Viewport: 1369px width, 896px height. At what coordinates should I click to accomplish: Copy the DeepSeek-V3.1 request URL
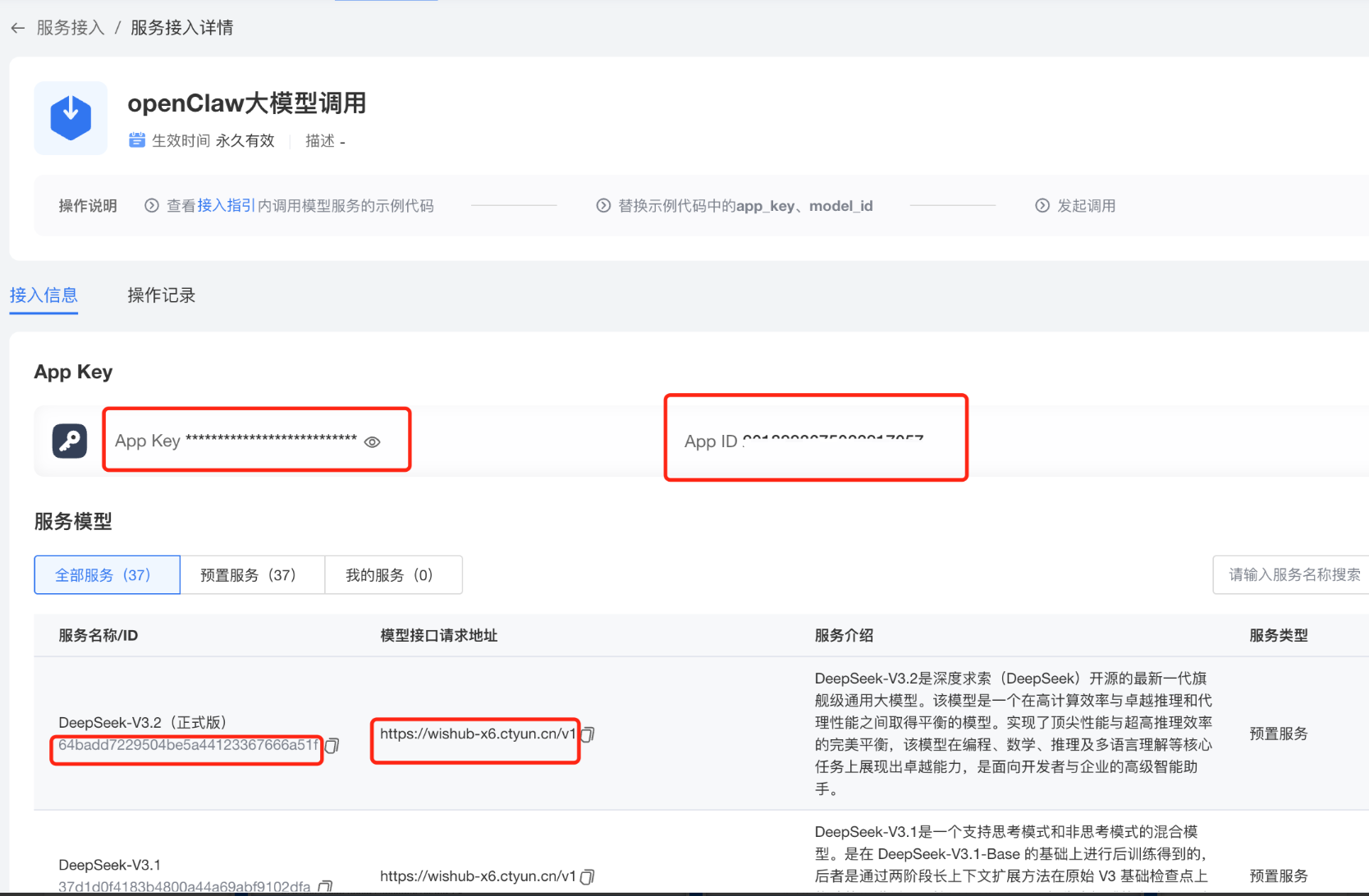click(588, 876)
